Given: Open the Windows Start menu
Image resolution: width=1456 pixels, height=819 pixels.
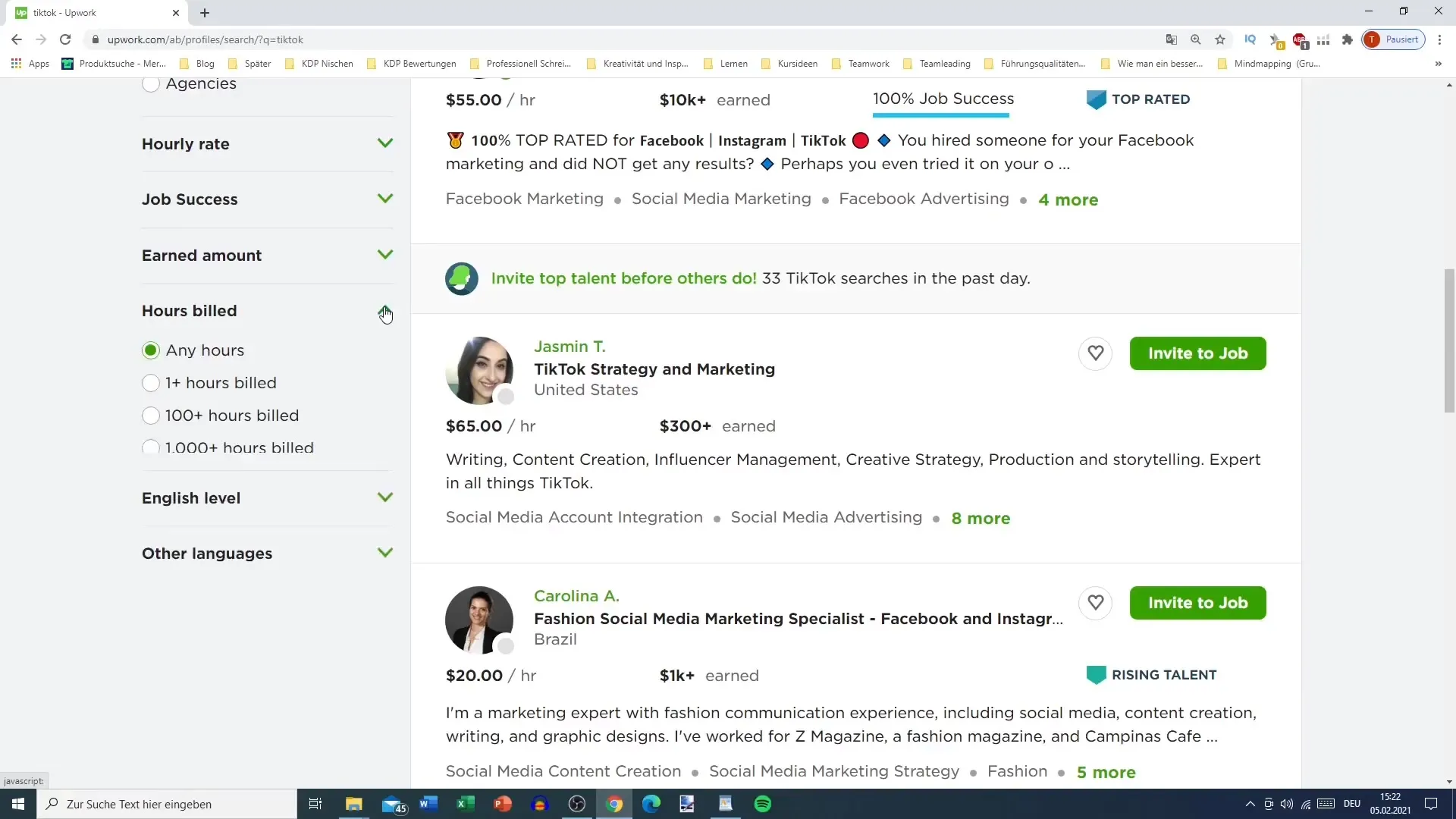Looking at the screenshot, I should (18, 804).
